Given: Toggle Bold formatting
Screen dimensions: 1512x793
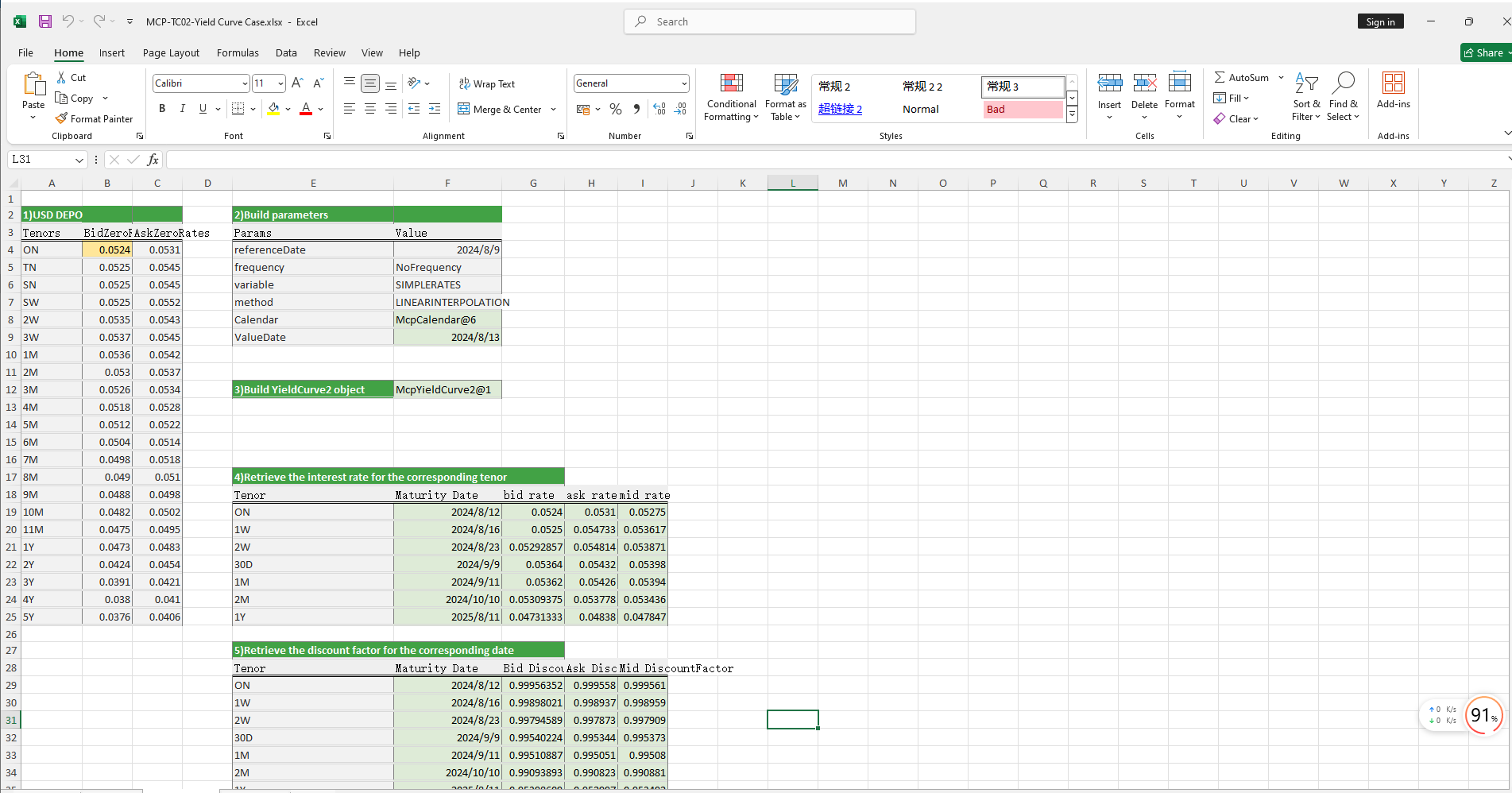Looking at the screenshot, I should tap(162, 109).
